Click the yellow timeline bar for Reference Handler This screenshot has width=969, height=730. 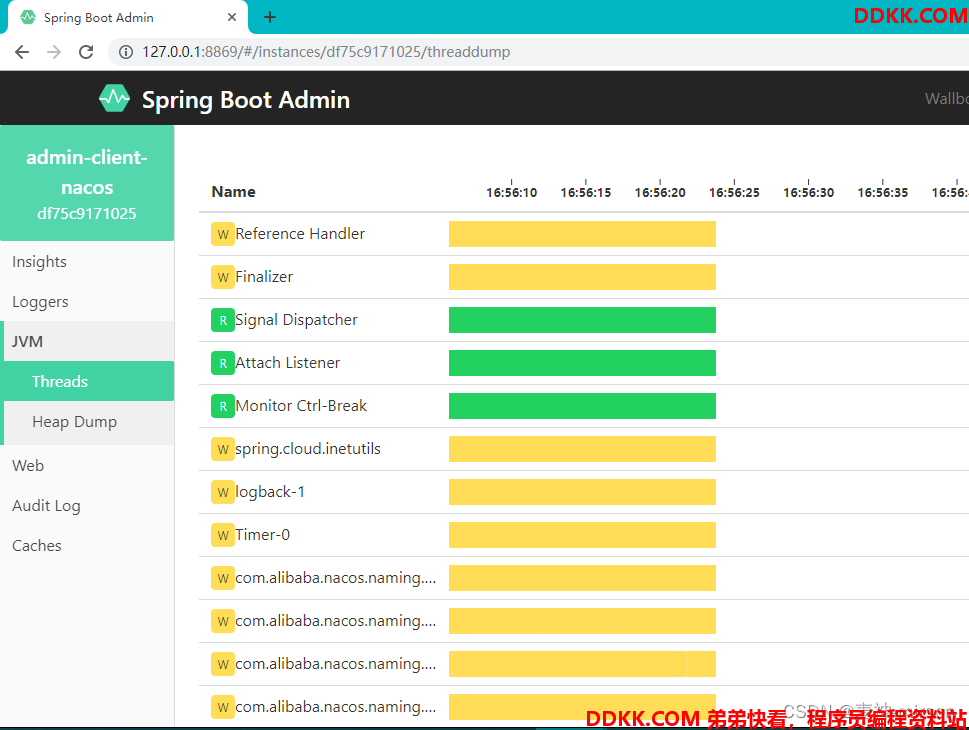click(582, 234)
